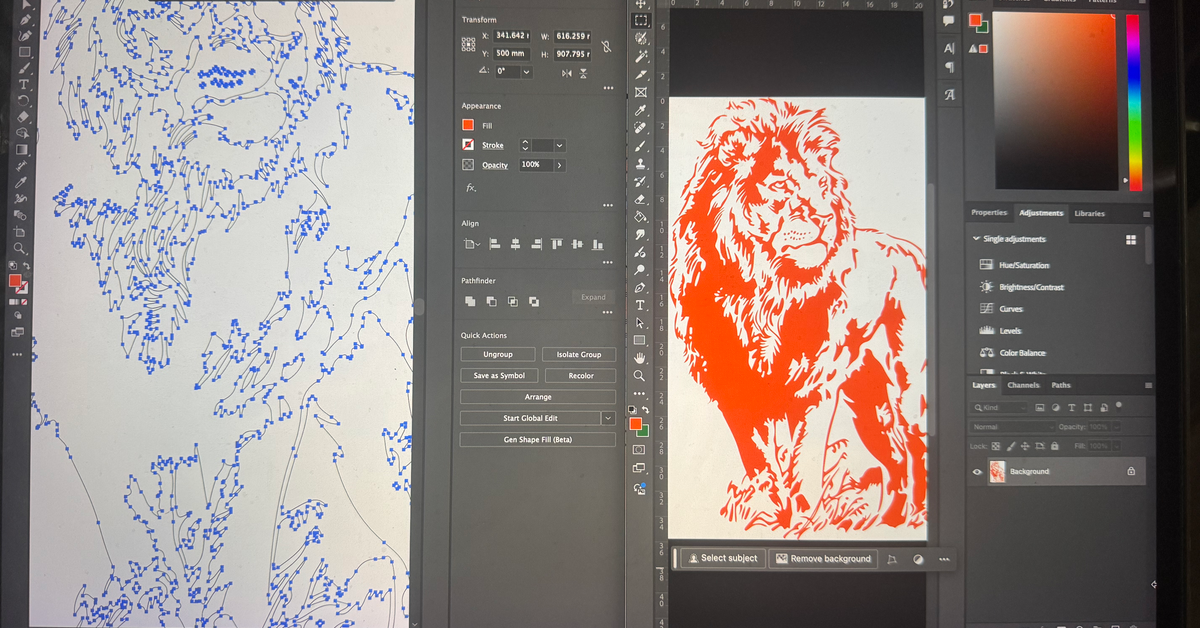Screen dimensions: 1200x628
Task: Click the Background layer thumbnail
Action: 999,471
